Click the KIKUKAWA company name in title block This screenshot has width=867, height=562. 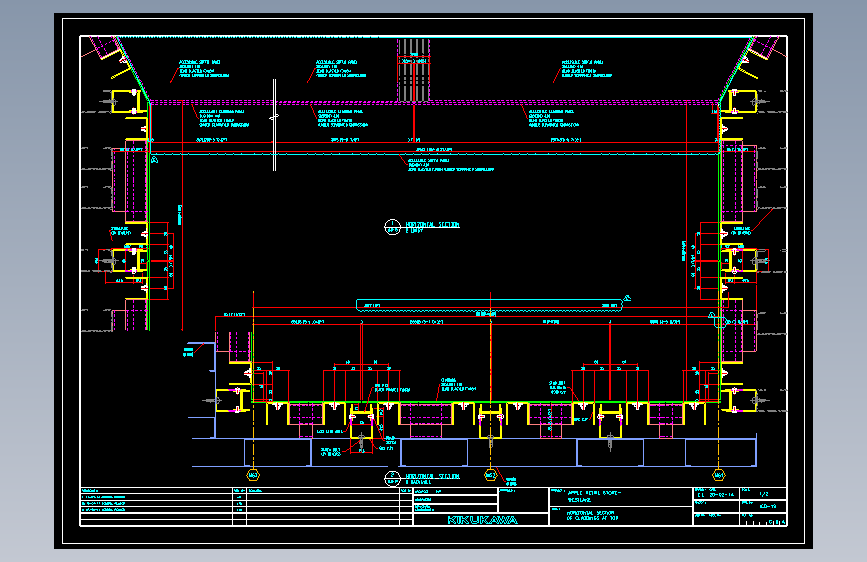coord(482,520)
